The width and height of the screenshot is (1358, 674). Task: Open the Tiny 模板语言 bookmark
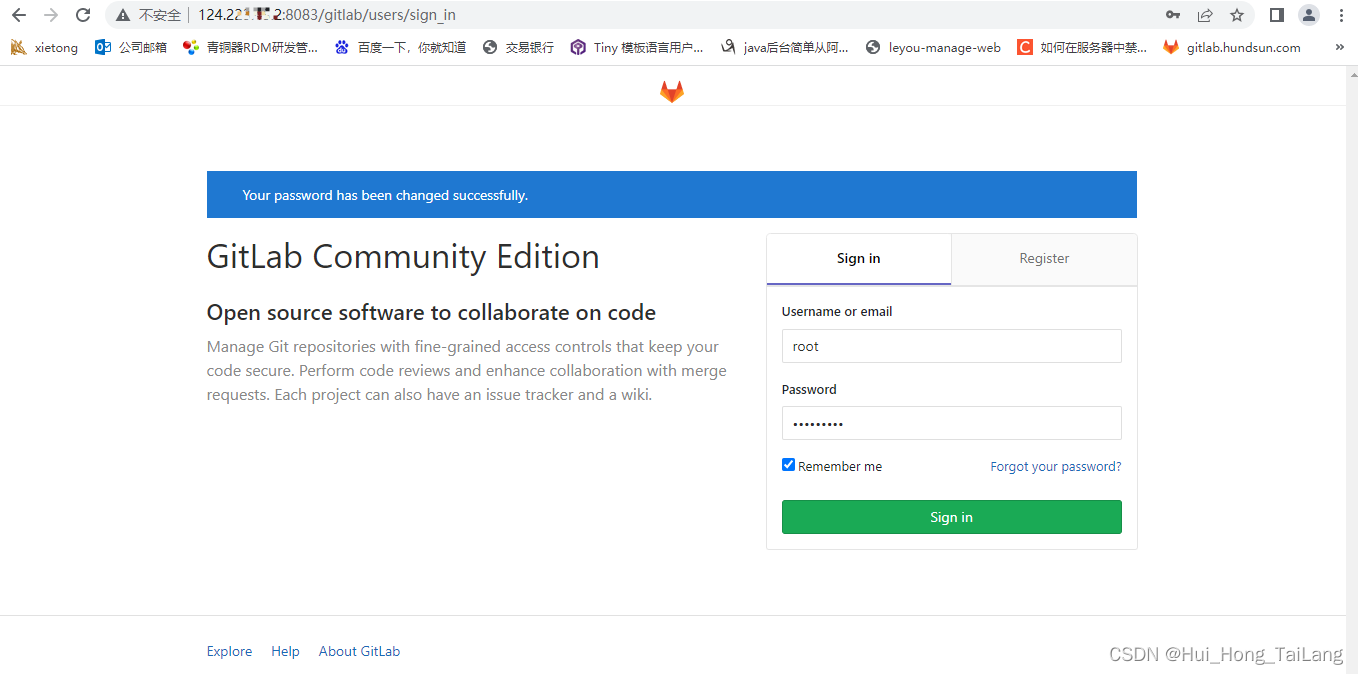(637, 47)
